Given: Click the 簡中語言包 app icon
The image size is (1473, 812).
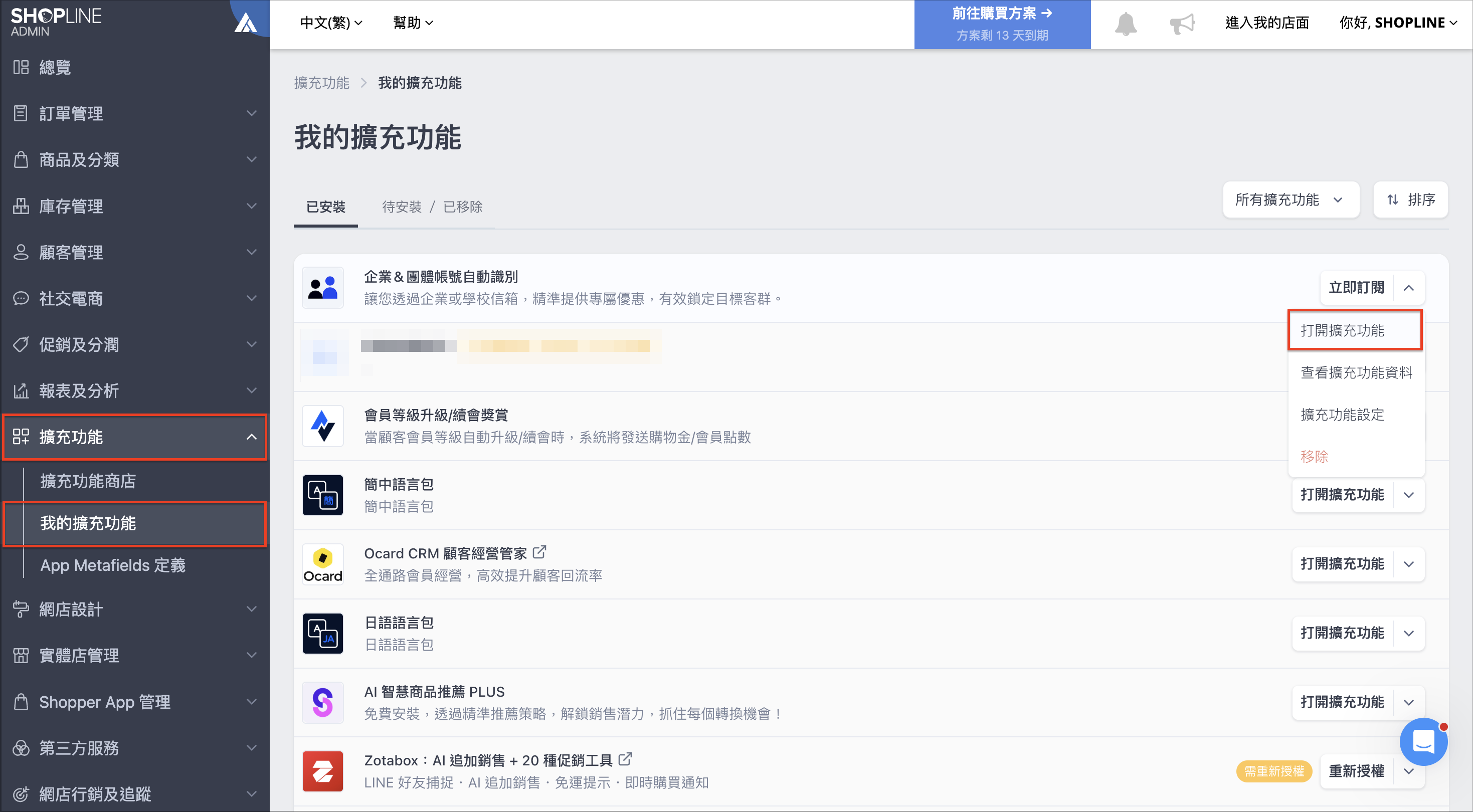Looking at the screenshot, I should point(323,495).
